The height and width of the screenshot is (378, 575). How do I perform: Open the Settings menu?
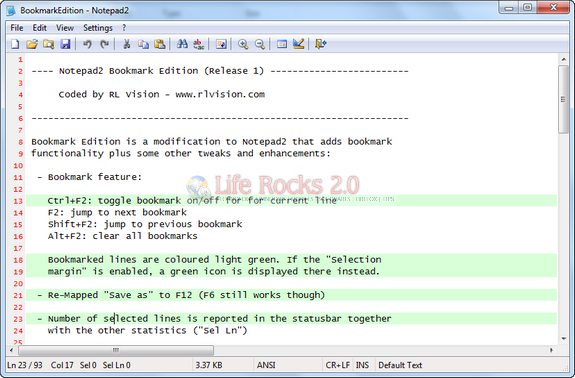[98, 28]
